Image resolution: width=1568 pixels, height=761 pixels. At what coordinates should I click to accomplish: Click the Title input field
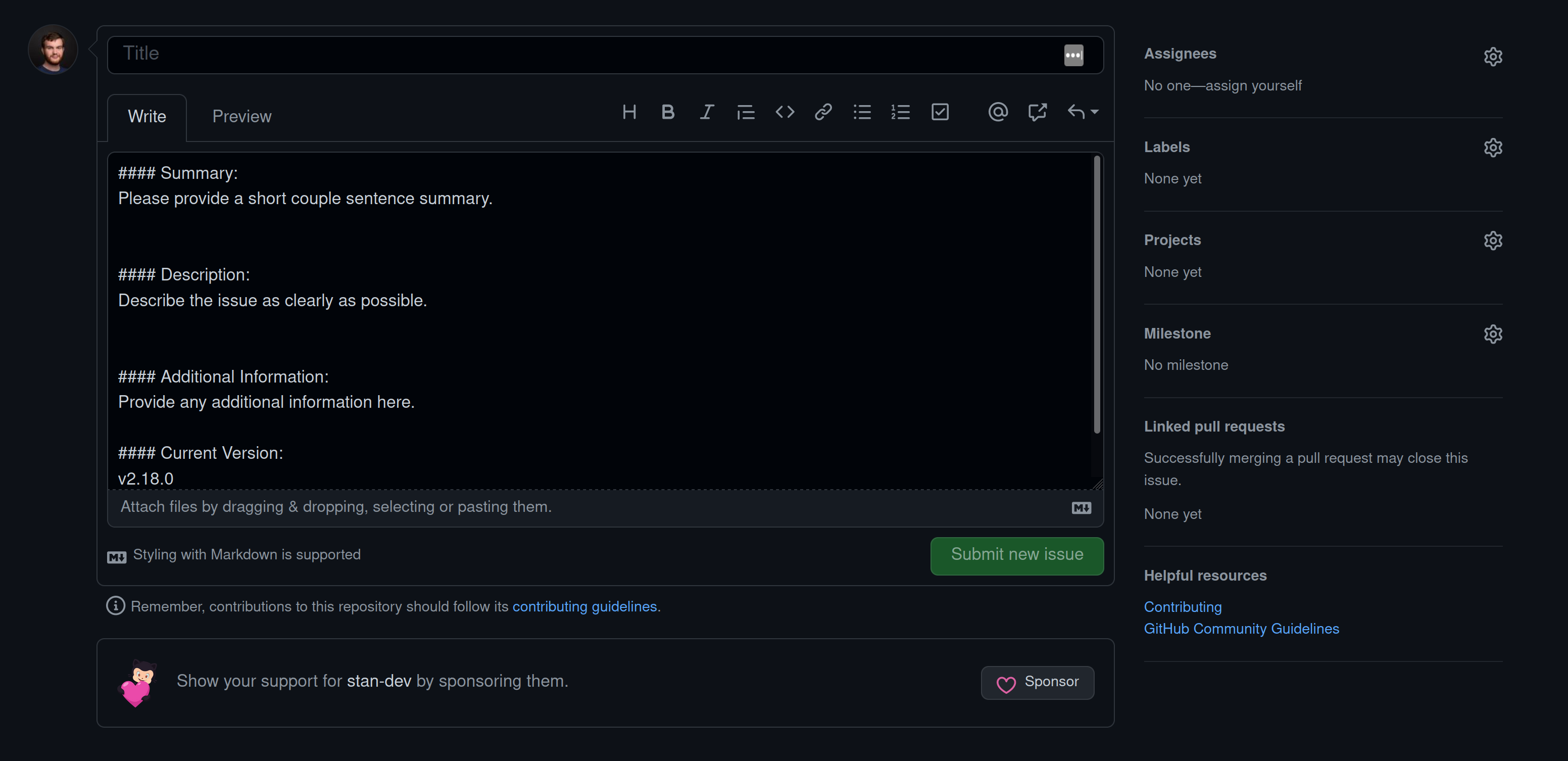pyautogui.click(x=584, y=54)
